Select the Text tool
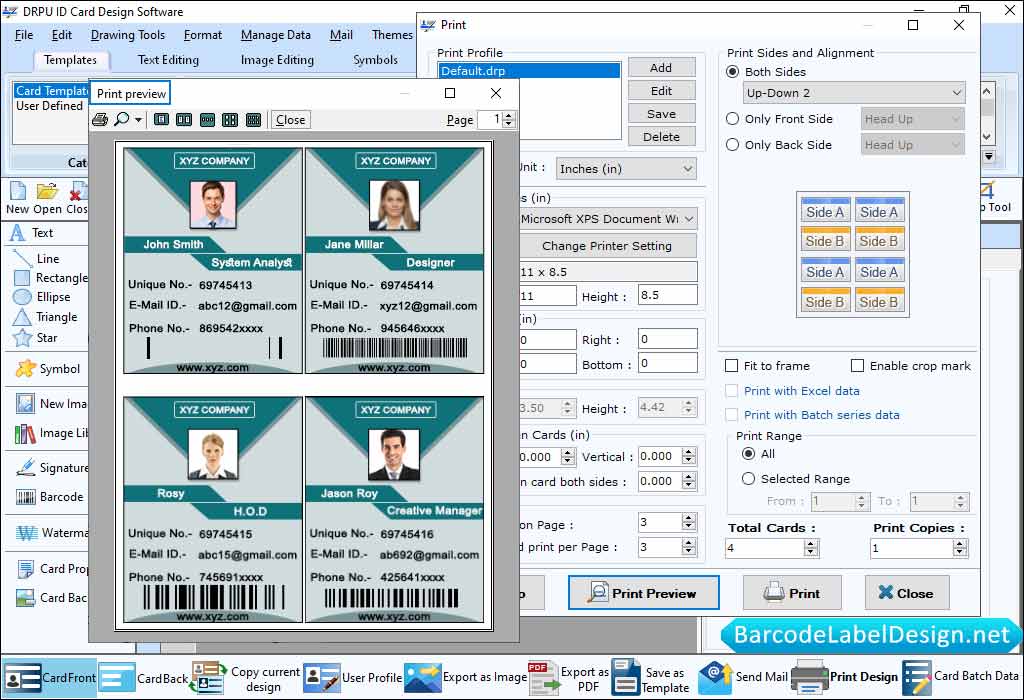This screenshot has height=700, width=1024. [x=32, y=233]
